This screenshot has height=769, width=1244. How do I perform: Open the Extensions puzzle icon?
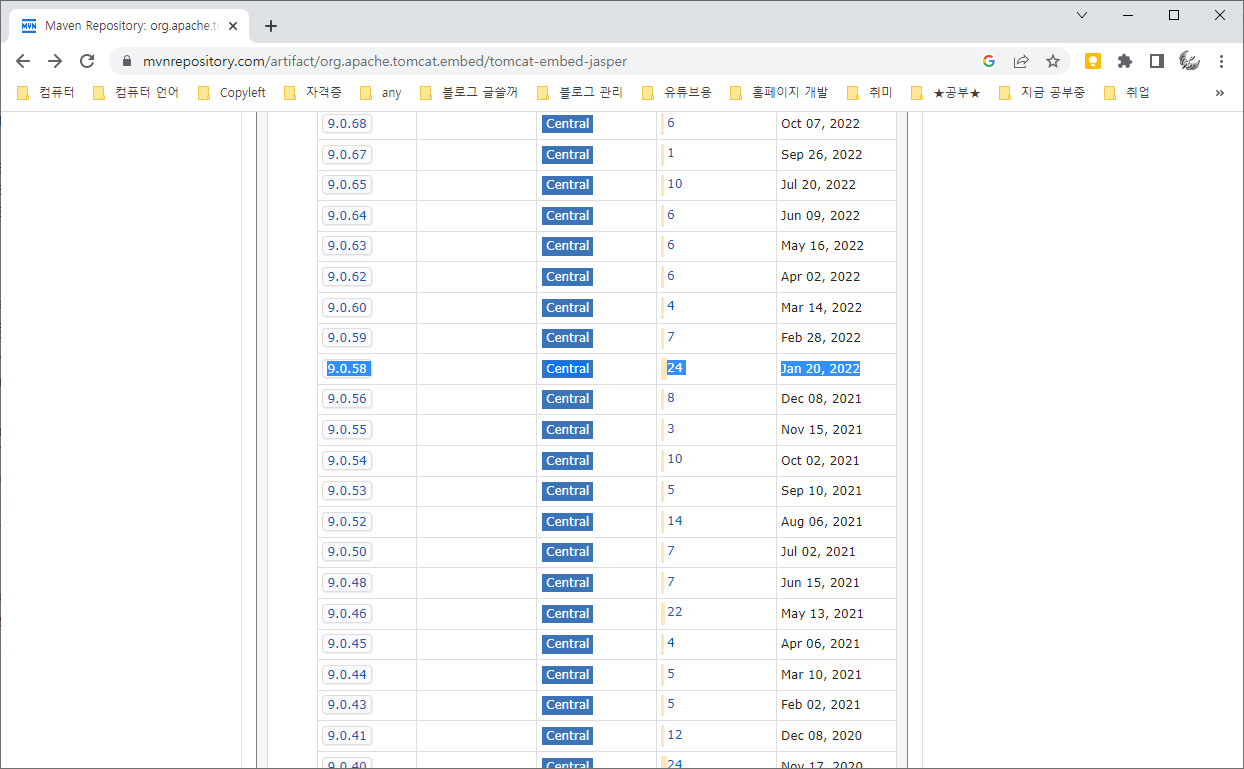(1125, 61)
